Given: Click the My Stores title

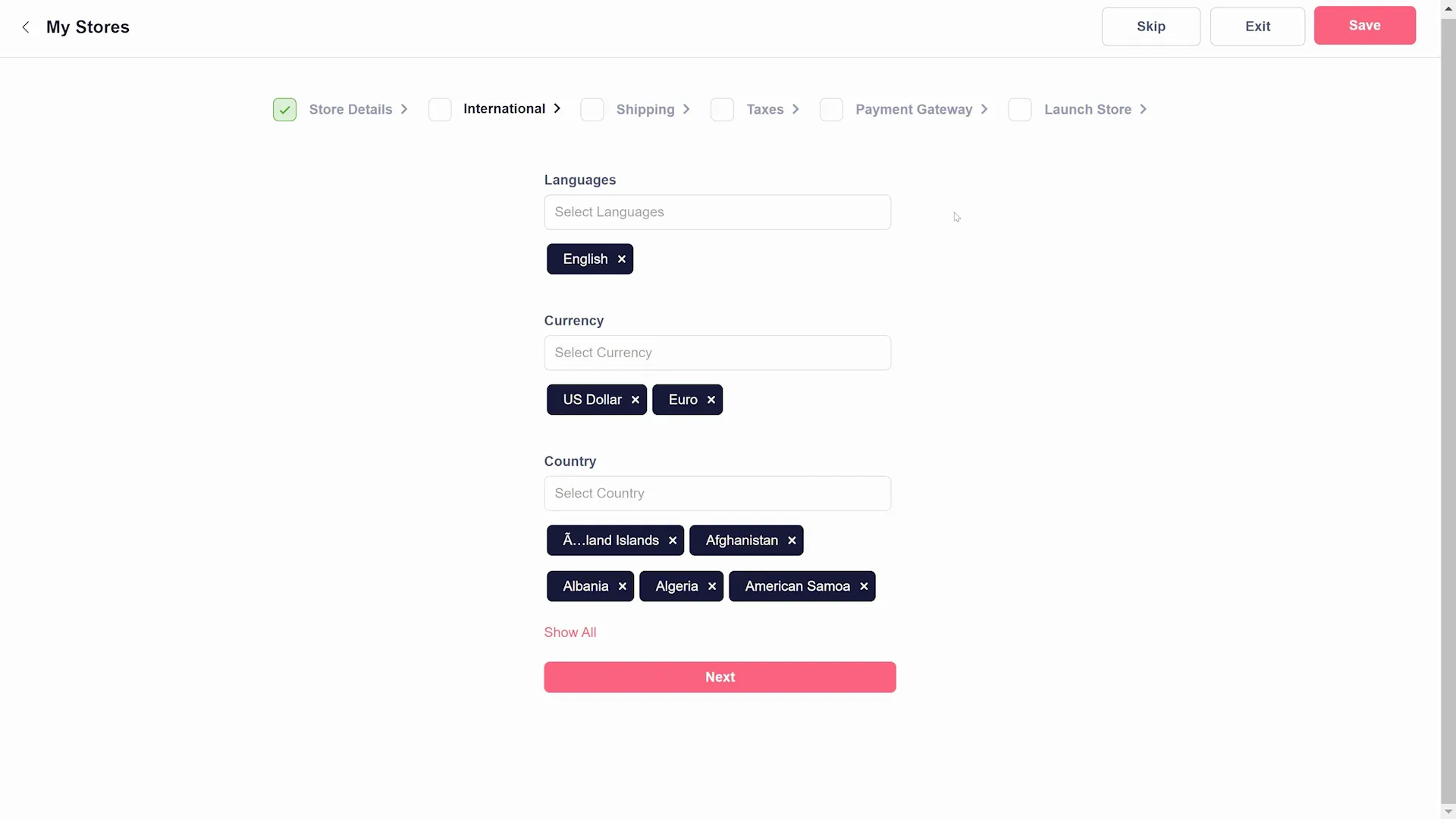Looking at the screenshot, I should [x=88, y=27].
